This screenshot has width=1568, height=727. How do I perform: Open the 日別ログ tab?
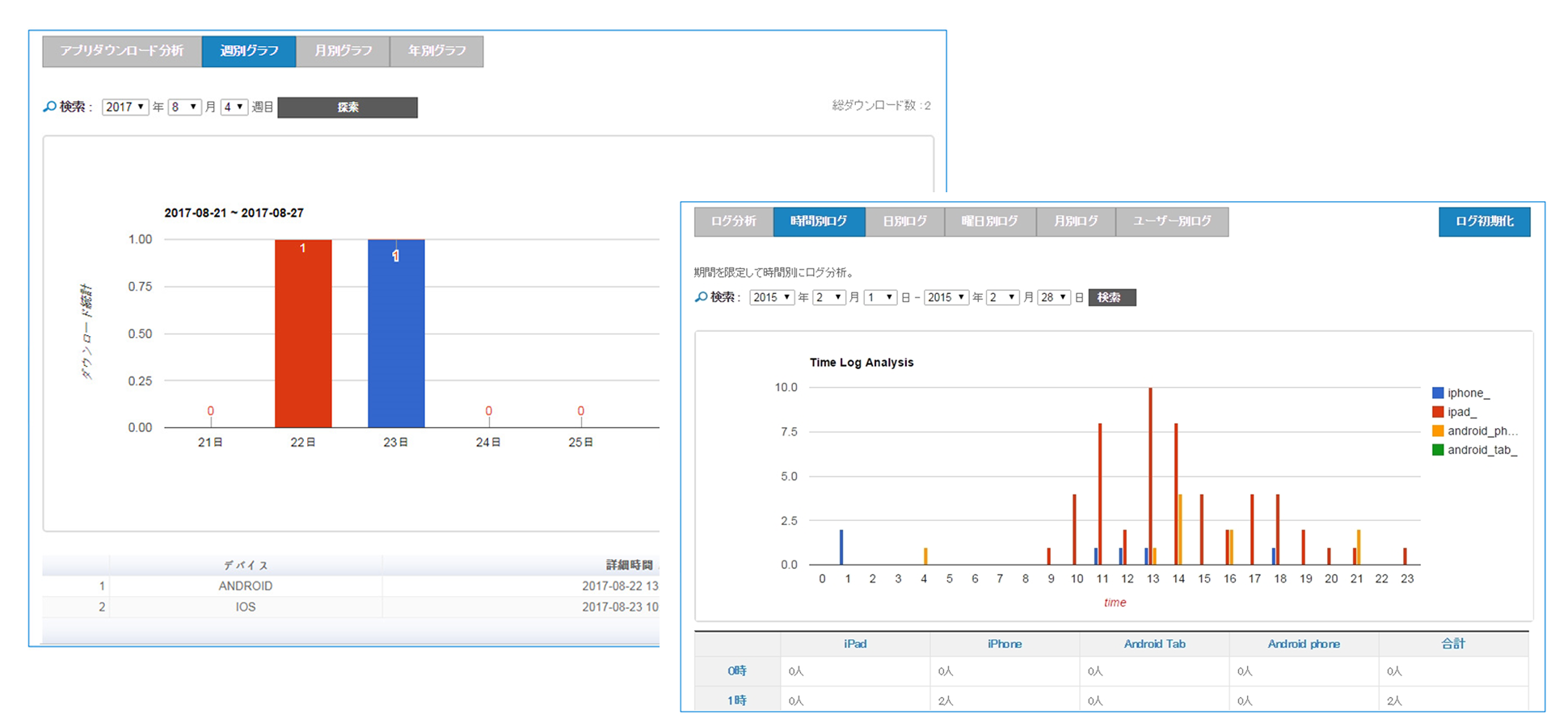904,221
